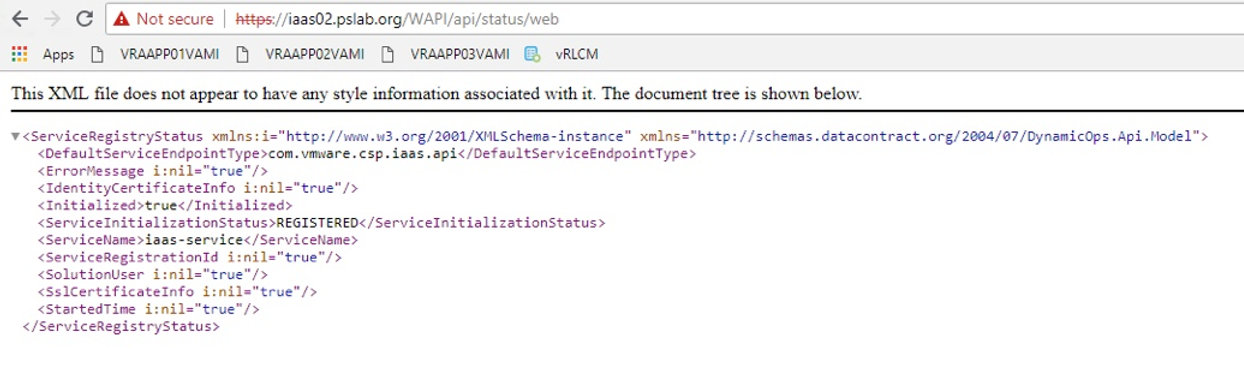
Task: Select the XML style information notice text
Action: [x=436, y=93]
